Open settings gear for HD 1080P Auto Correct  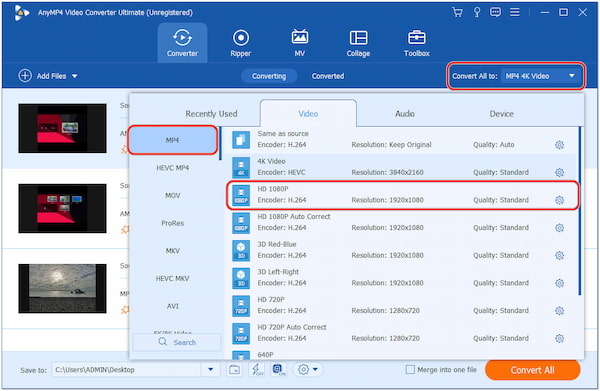click(559, 228)
